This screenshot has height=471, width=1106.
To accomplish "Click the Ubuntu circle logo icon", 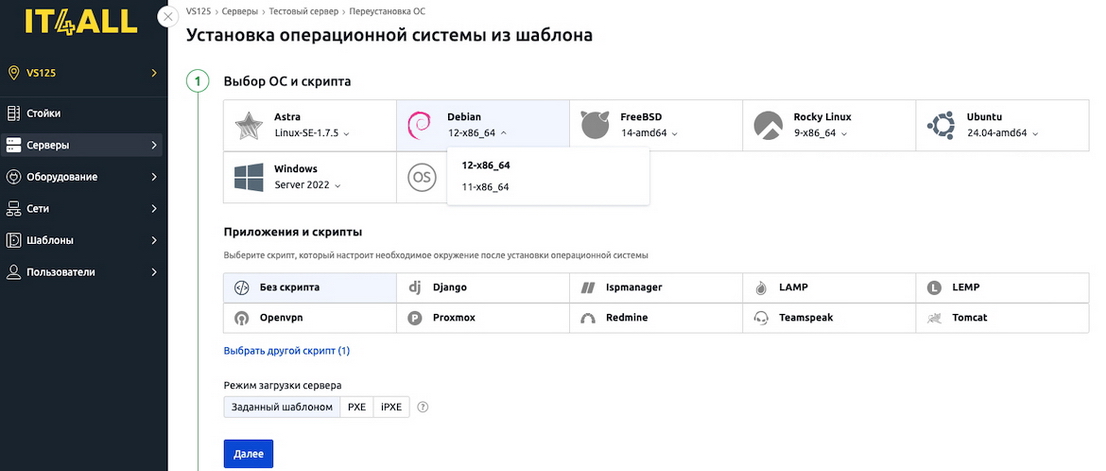I will pos(940,125).
